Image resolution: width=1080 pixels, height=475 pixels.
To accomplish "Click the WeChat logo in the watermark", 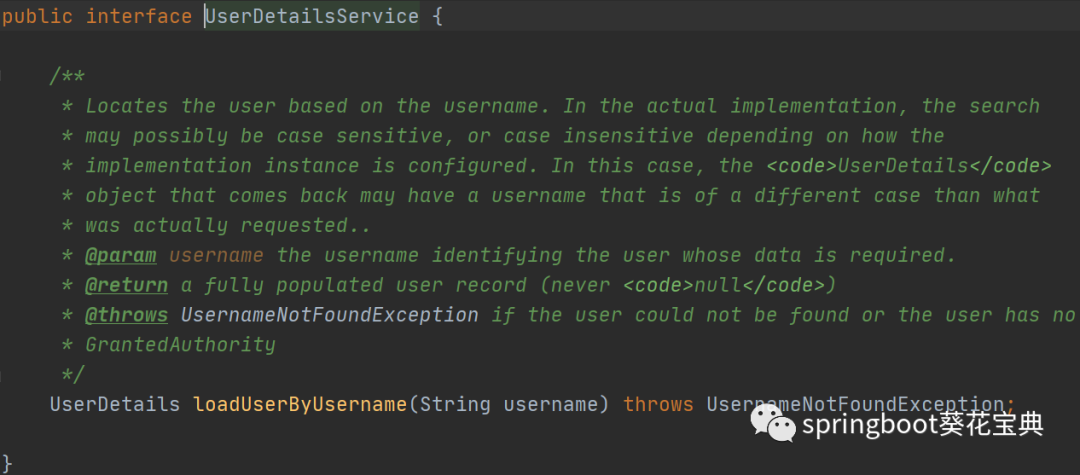I will pos(773,423).
